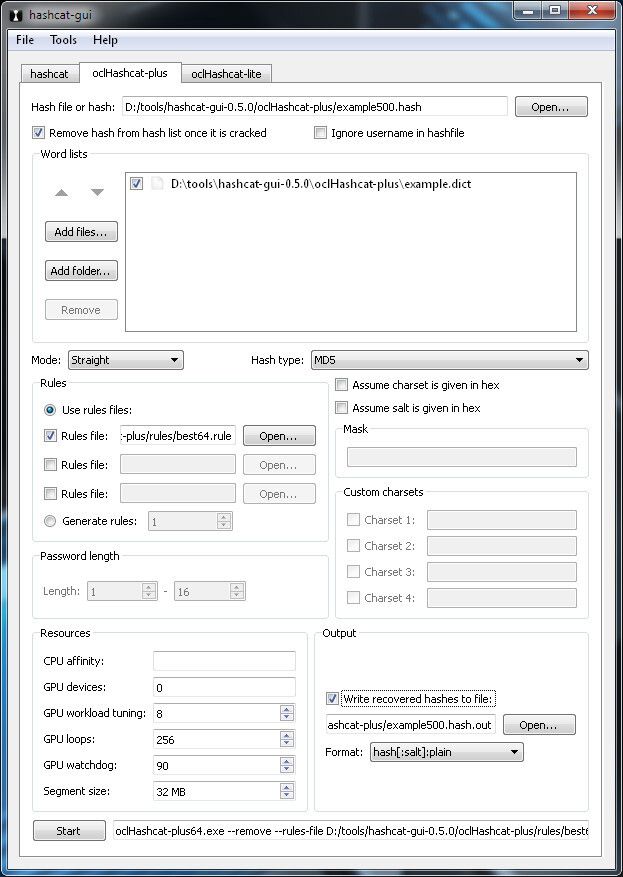
Task: Enable Ignore username in hashfile
Action: (320, 133)
